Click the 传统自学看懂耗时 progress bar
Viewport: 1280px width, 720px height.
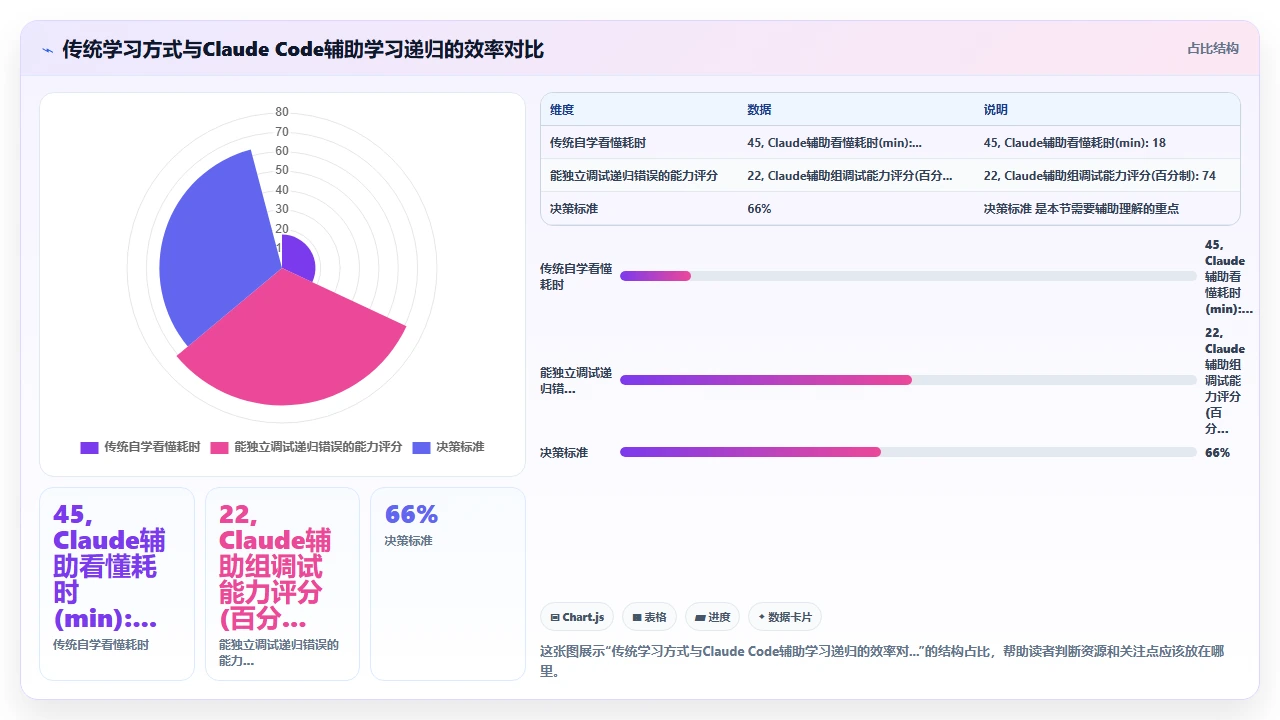908,276
